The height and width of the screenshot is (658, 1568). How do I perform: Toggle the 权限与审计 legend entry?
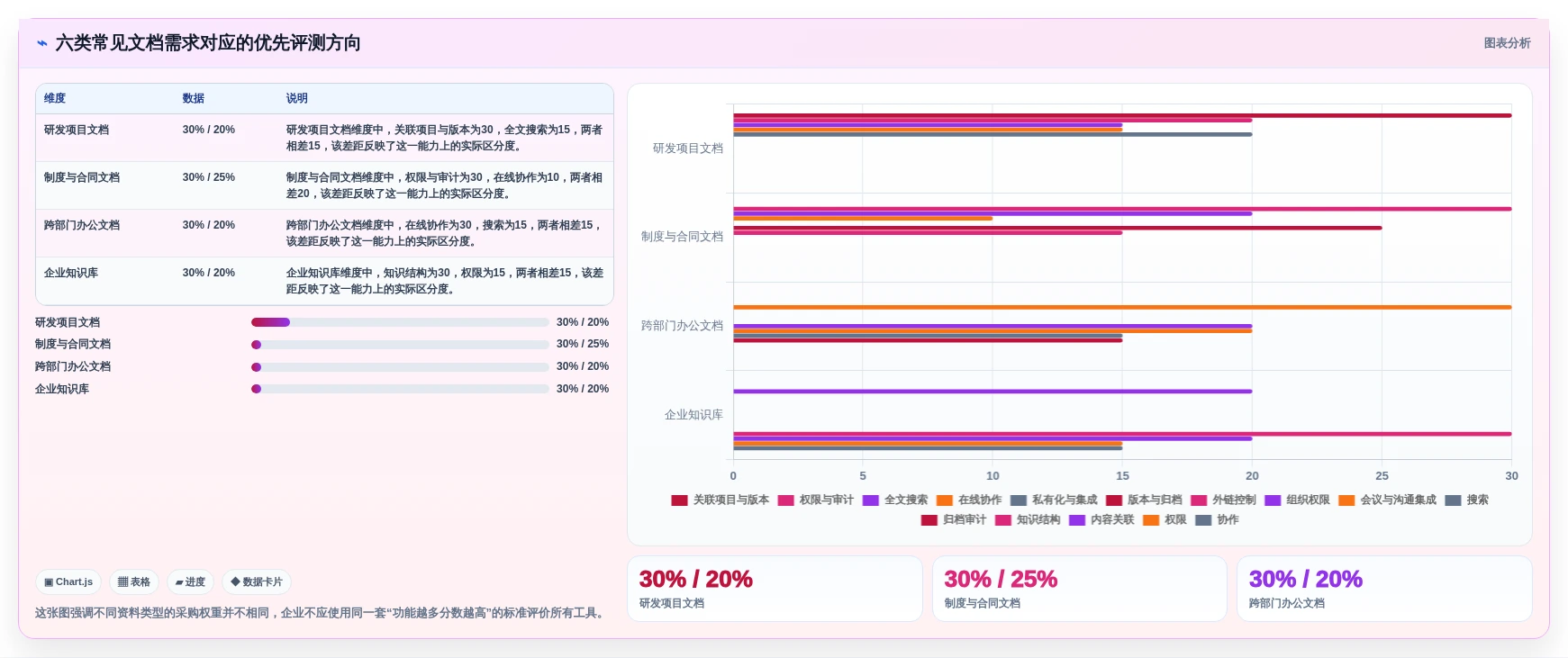(x=816, y=500)
